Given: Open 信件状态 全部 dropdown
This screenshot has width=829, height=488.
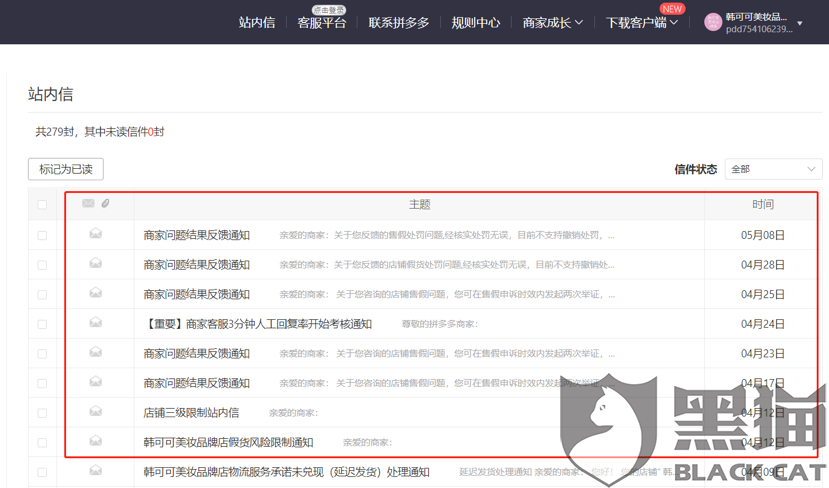Looking at the screenshot, I should 773,169.
